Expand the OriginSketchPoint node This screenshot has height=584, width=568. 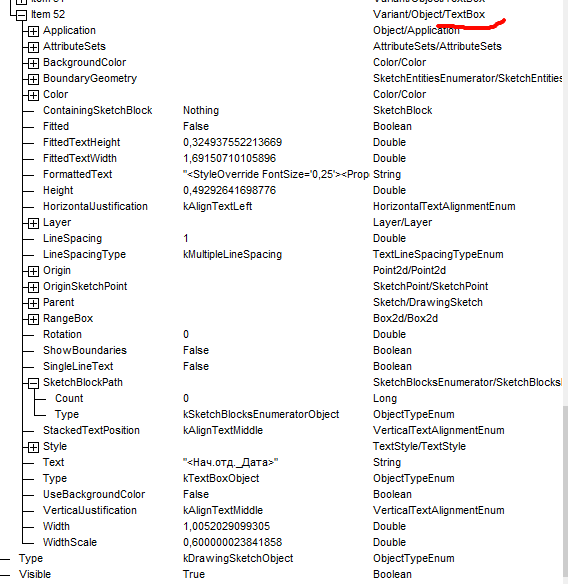(33, 287)
